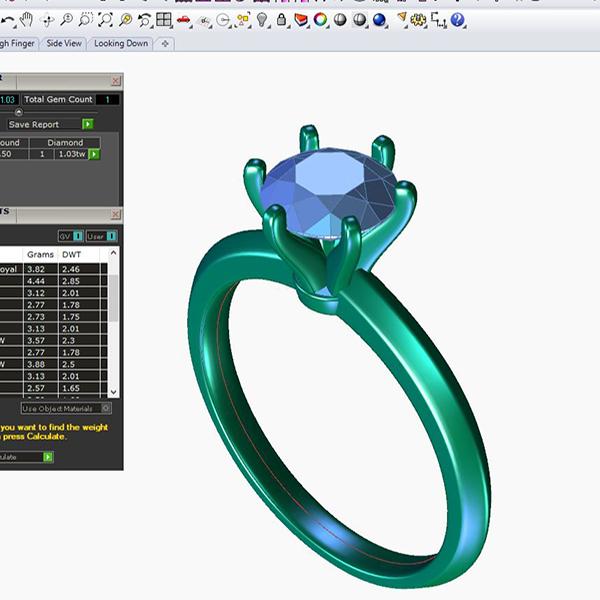Click the Save Report label
The width and height of the screenshot is (600, 600).
(34, 124)
